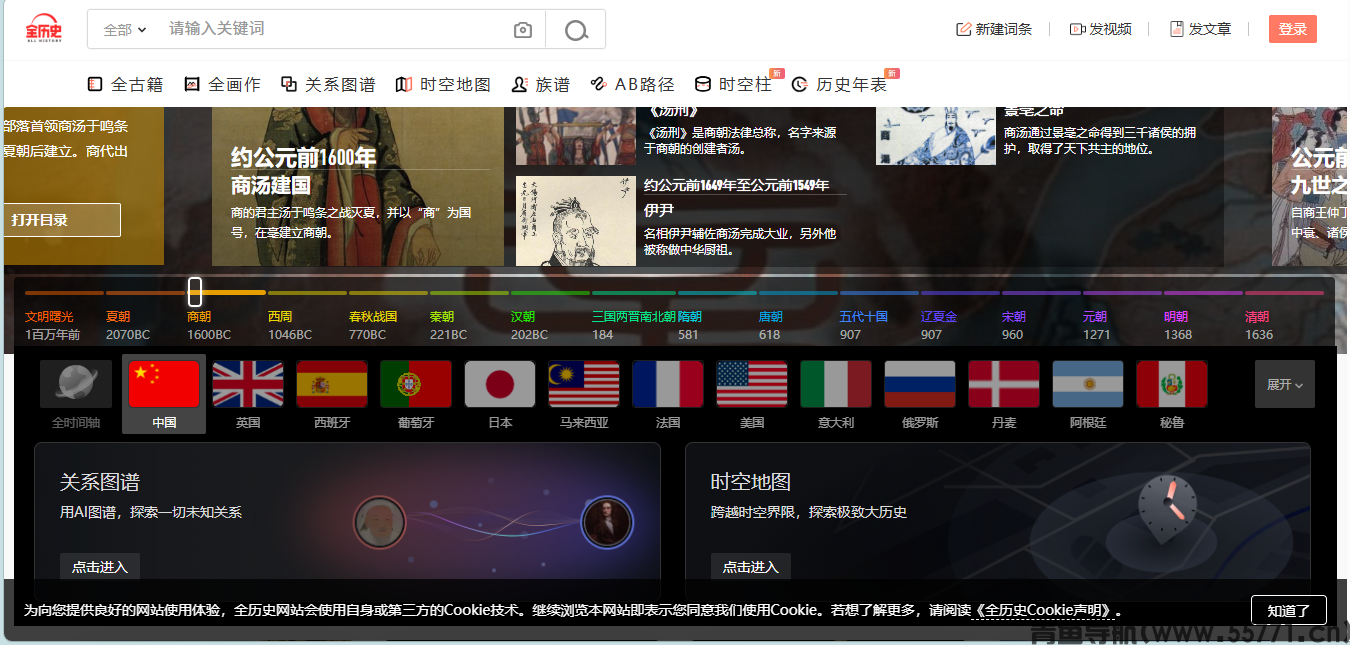Click the magnifier search button
The width and height of the screenshot is (1350, 645).
pos(576,30)
